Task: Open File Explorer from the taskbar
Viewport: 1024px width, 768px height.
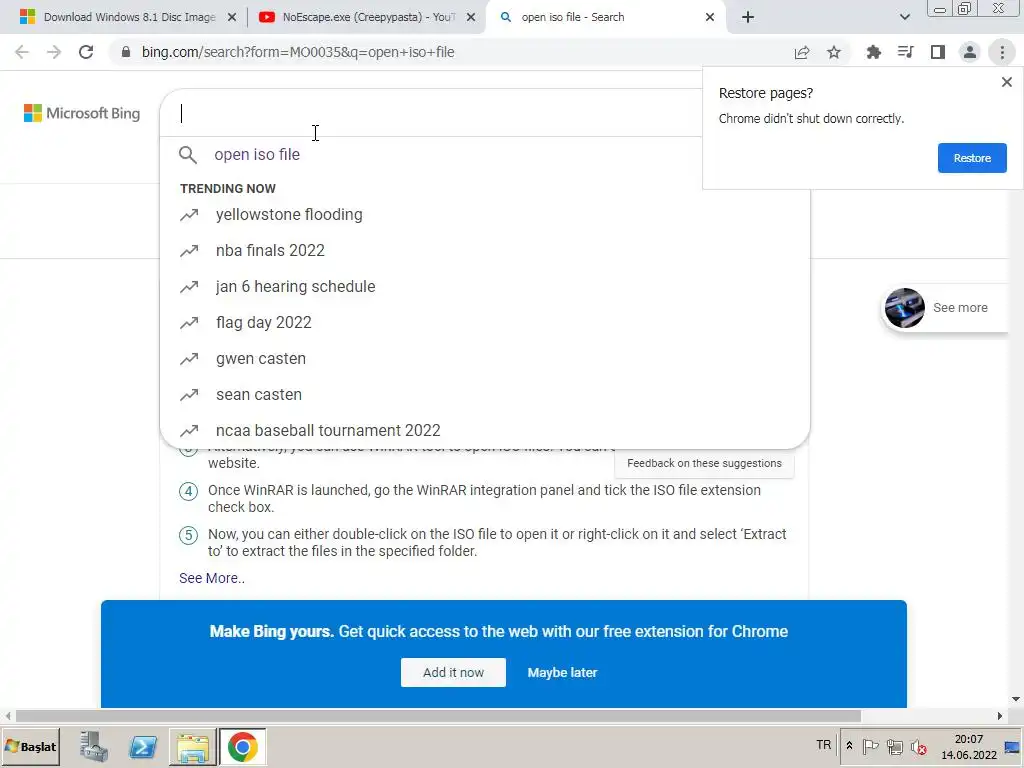Action: (193, 746)
